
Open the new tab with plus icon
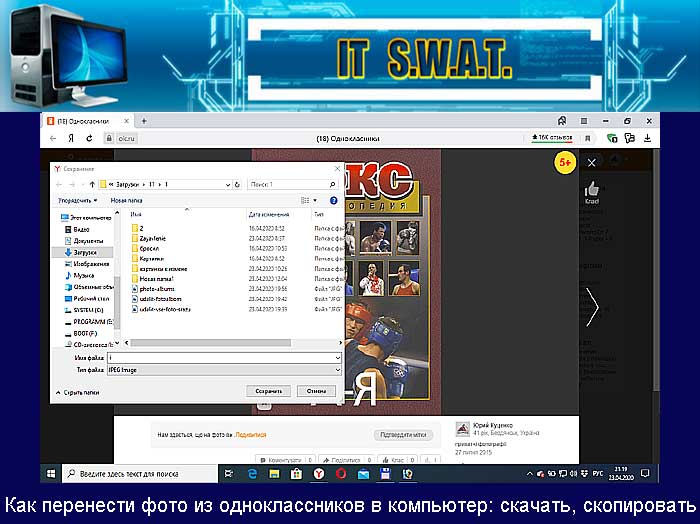click(144, 121)
